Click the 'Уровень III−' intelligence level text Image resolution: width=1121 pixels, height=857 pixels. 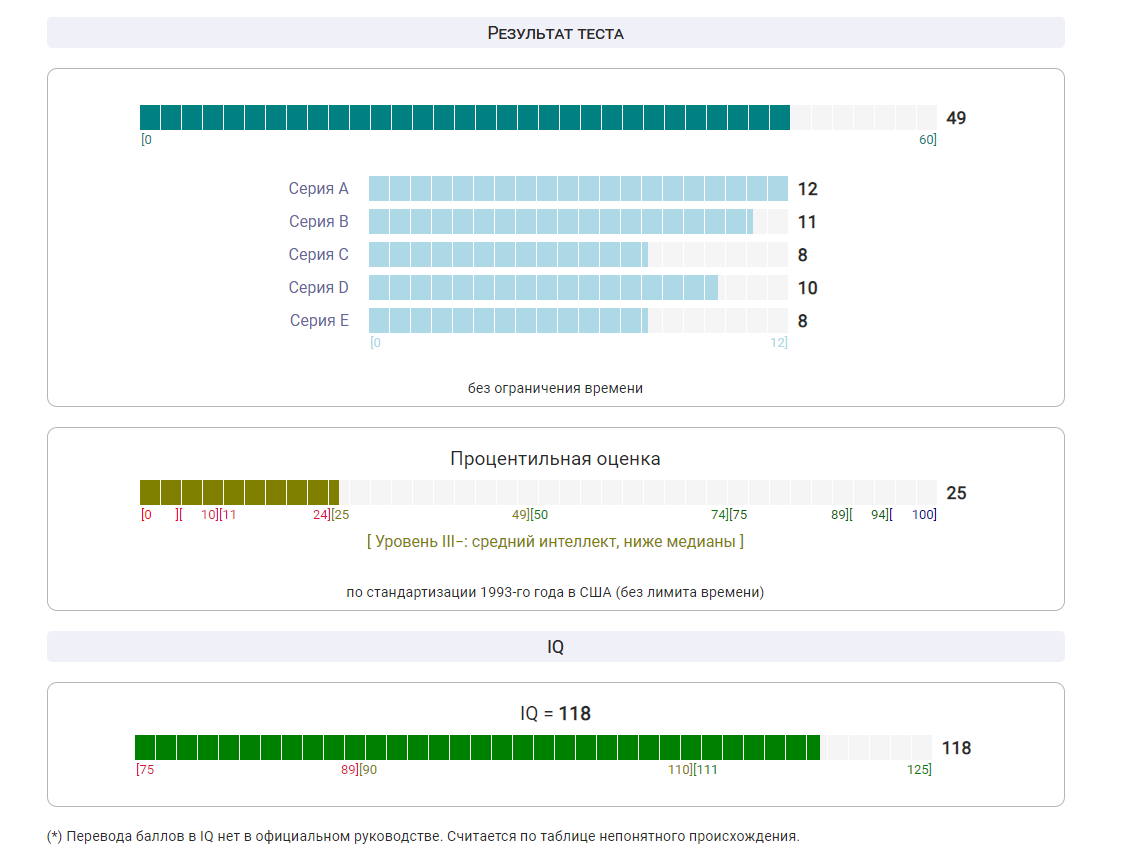[555, 541]
